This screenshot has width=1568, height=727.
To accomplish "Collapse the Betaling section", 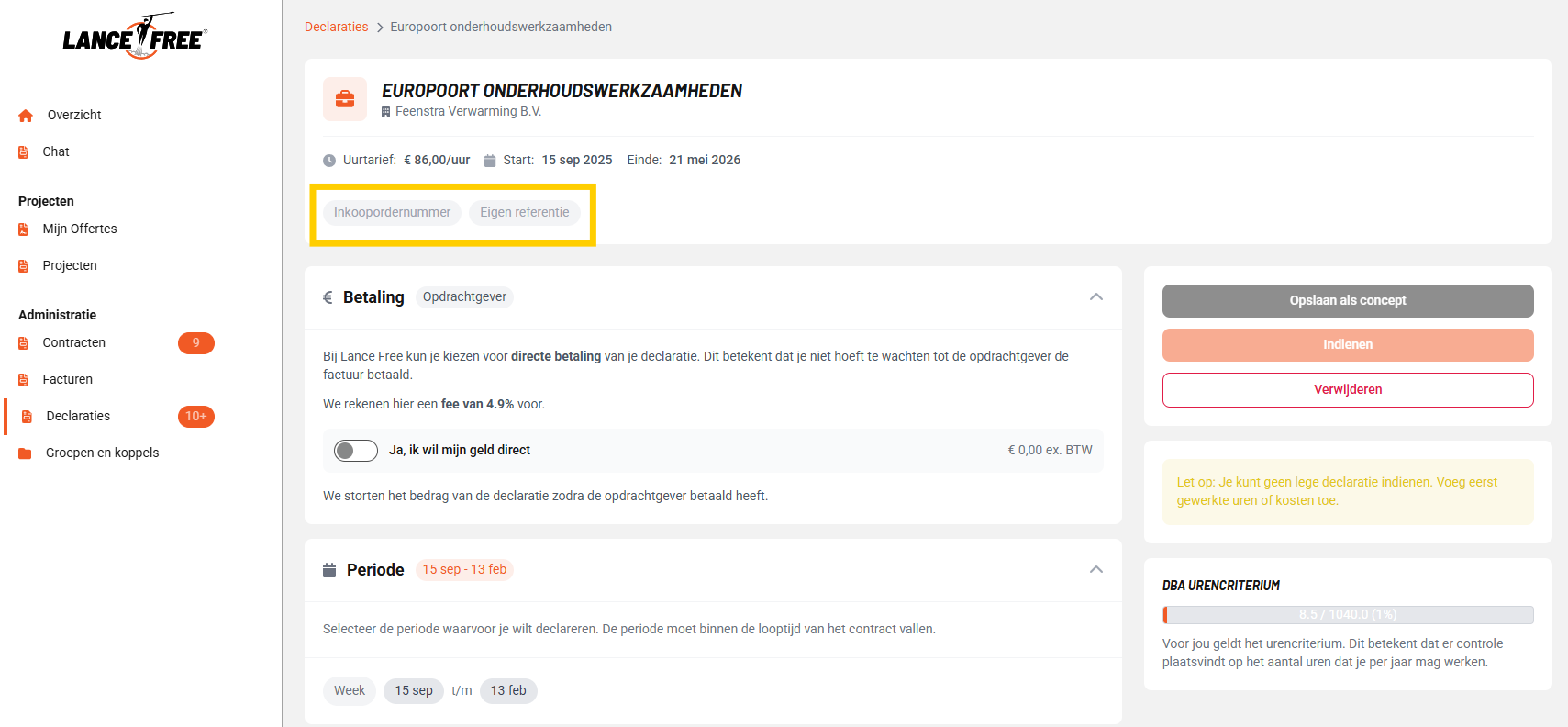I will (x=1096, y=296).
